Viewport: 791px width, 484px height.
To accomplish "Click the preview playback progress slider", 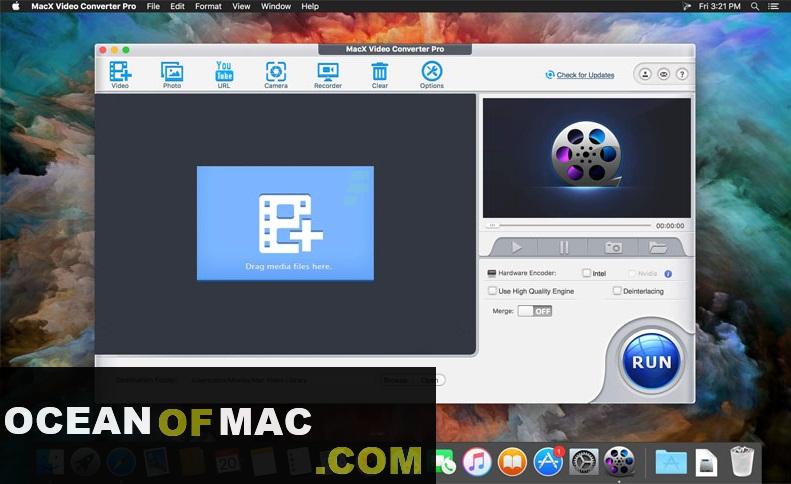I will tap(569, 225).
